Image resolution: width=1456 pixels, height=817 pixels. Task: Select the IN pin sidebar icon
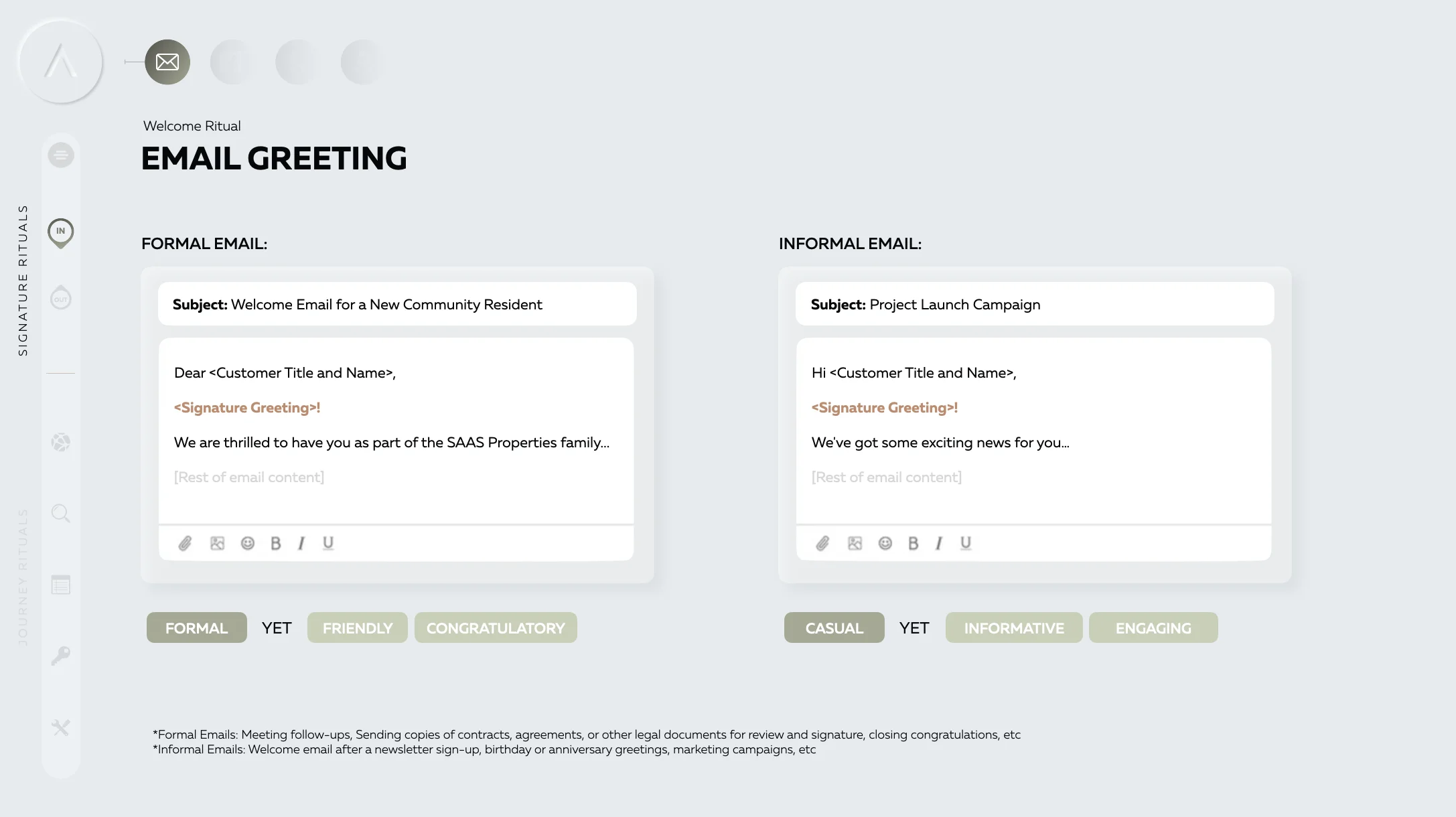click(x=61, y=233)
